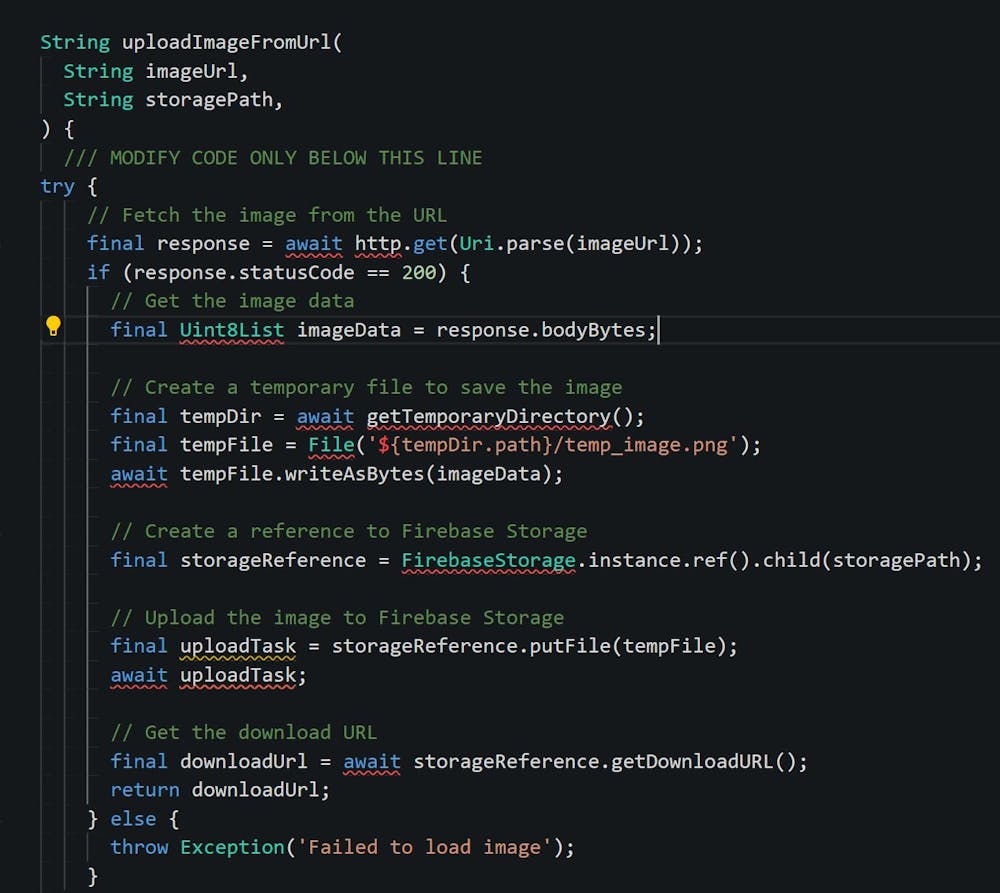Click the string 'Failed to load image'
The height and width of the screenshot is (893, 1000).
424,847
